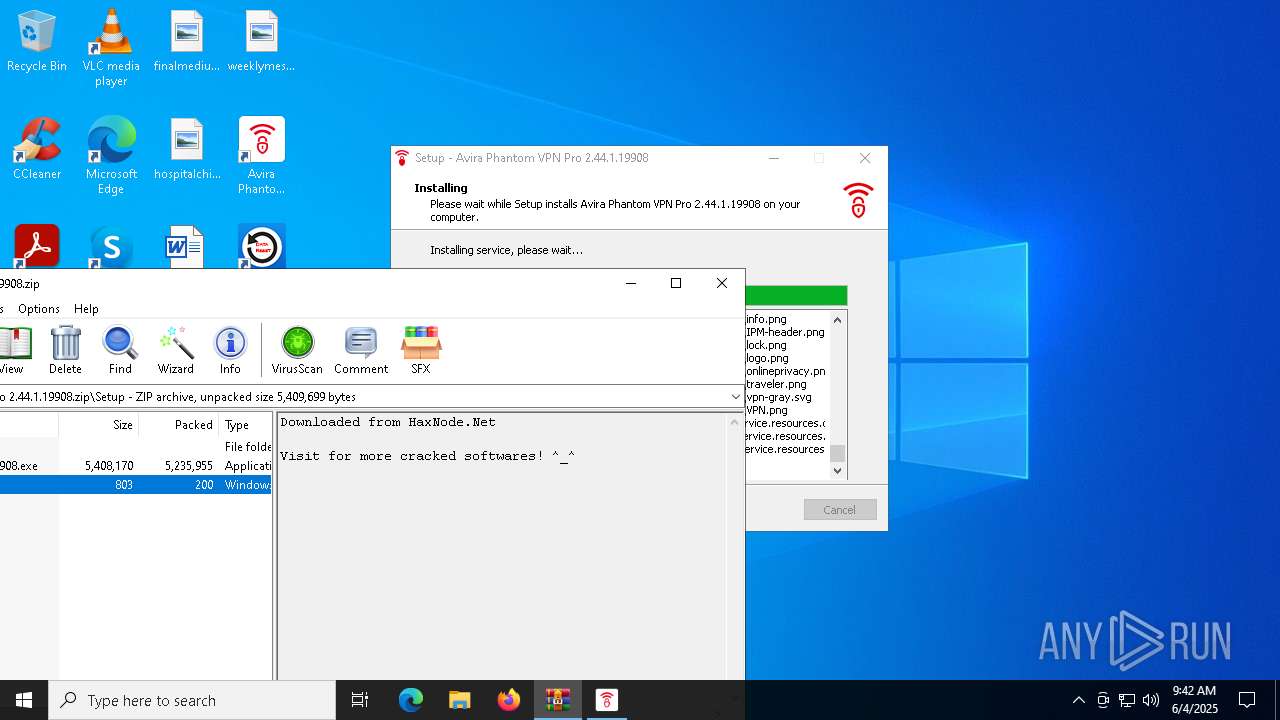The height and width of the screenshot is (720, 1280).
Task: Click the network icon in system tray
Action: coord(1127,700)
